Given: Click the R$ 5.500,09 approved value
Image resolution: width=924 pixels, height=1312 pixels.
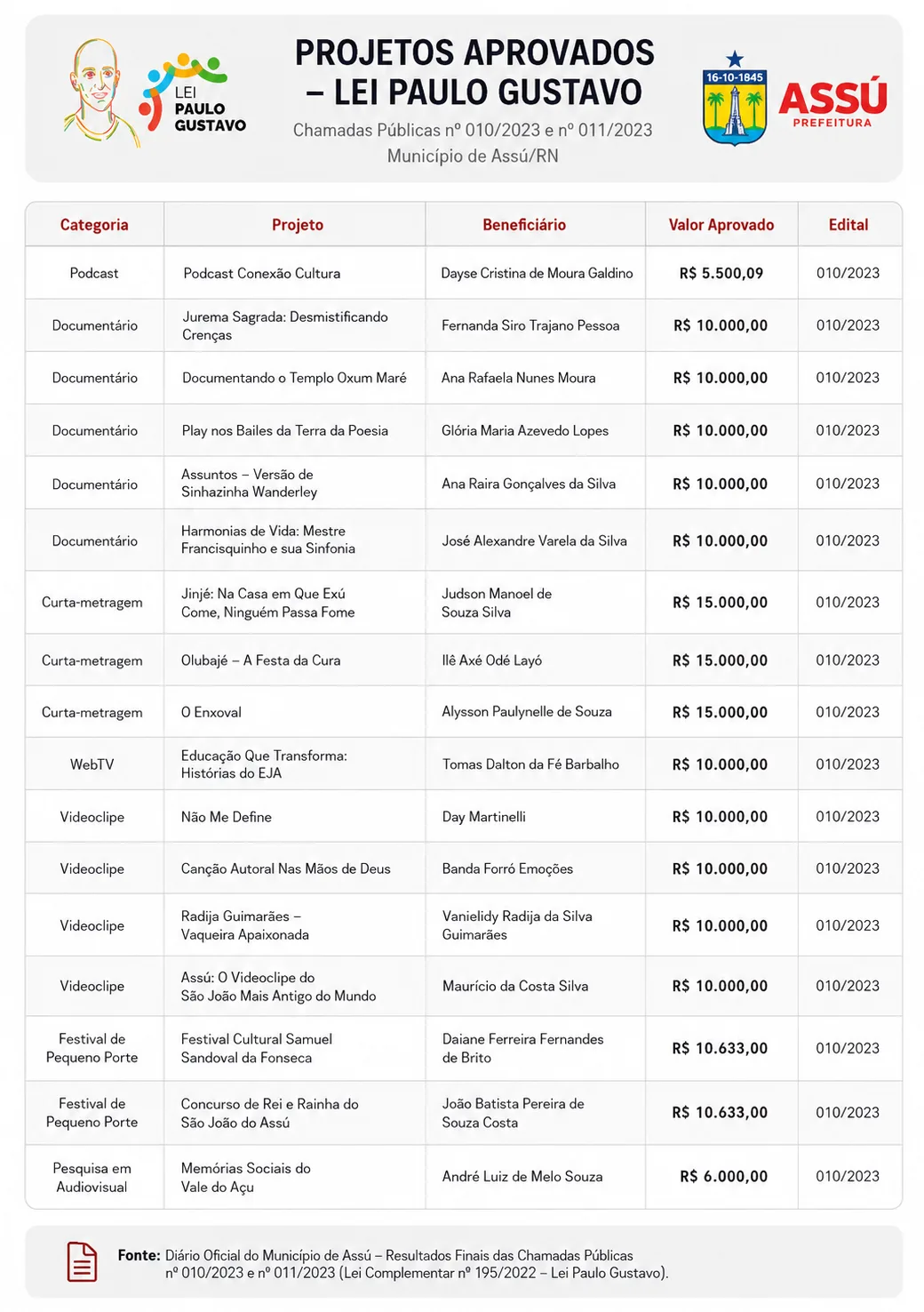Looking at the screenshot, I should click(721, 273).
